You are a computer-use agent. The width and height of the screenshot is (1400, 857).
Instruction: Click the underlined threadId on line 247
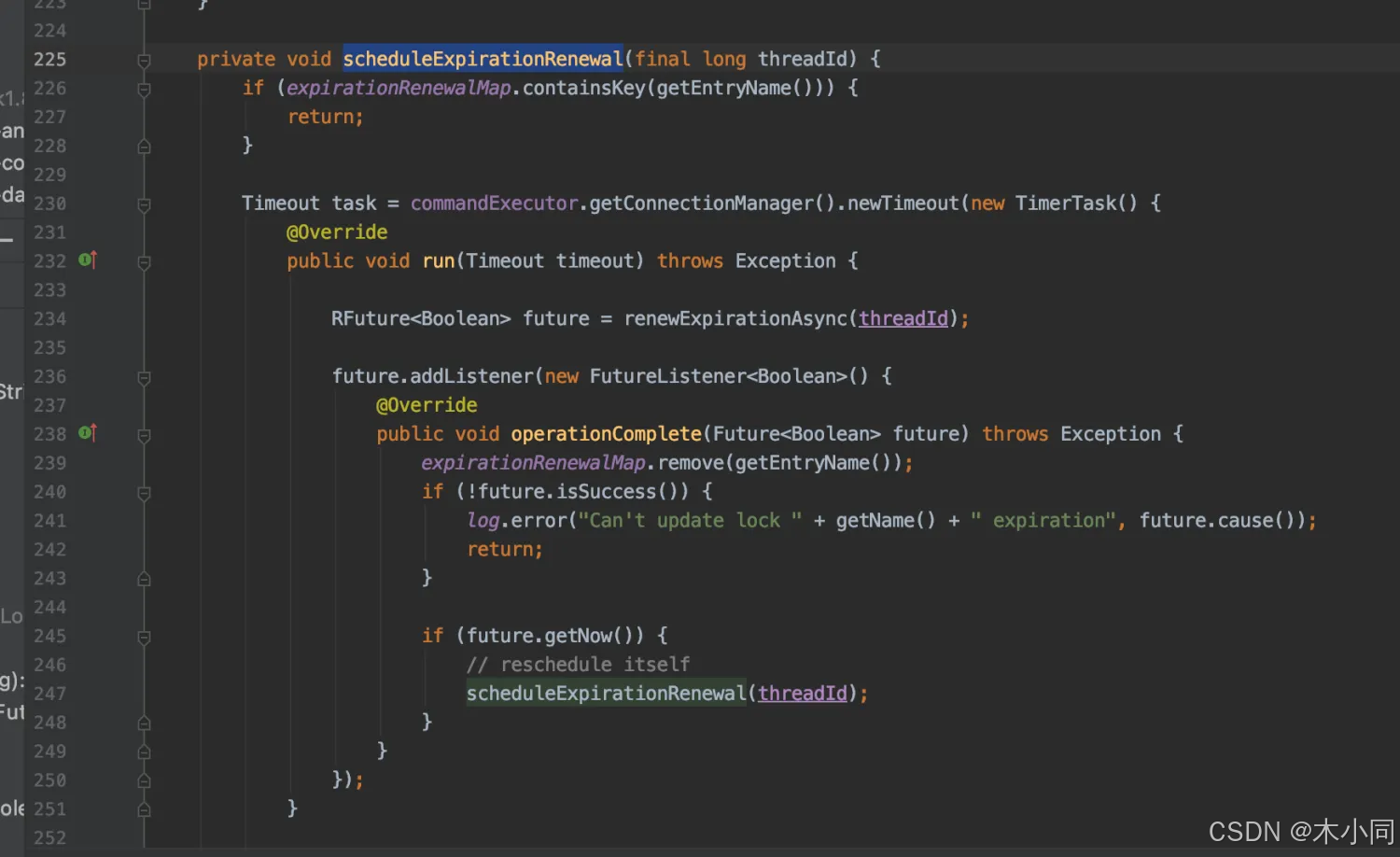point(803,693)
